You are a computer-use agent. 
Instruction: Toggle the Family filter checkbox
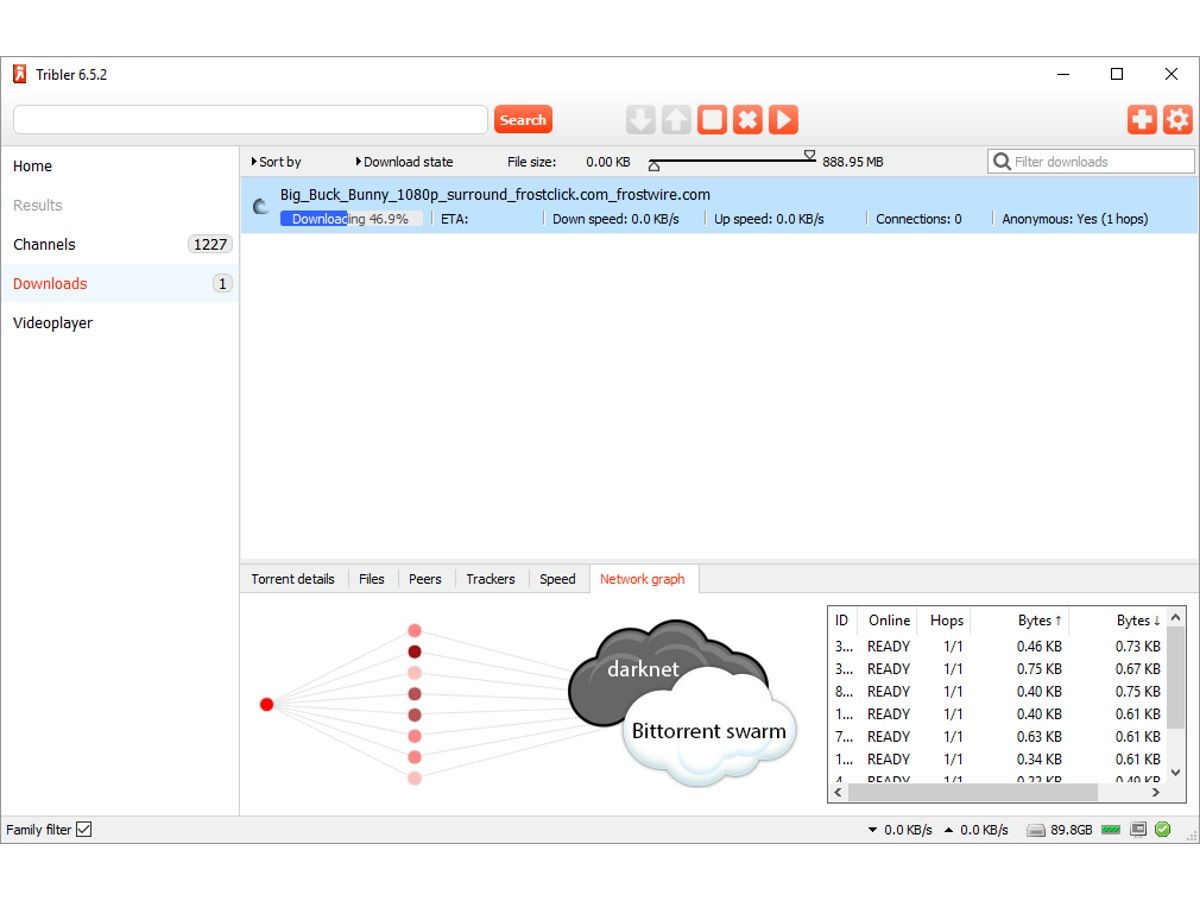(x=84, y=829)
